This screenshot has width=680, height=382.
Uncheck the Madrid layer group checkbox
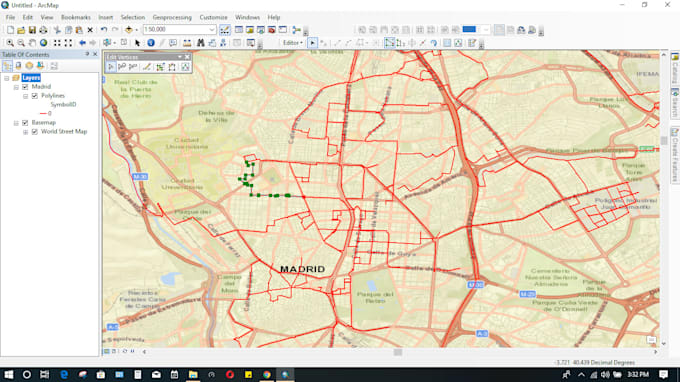click(x=25, y=87)
